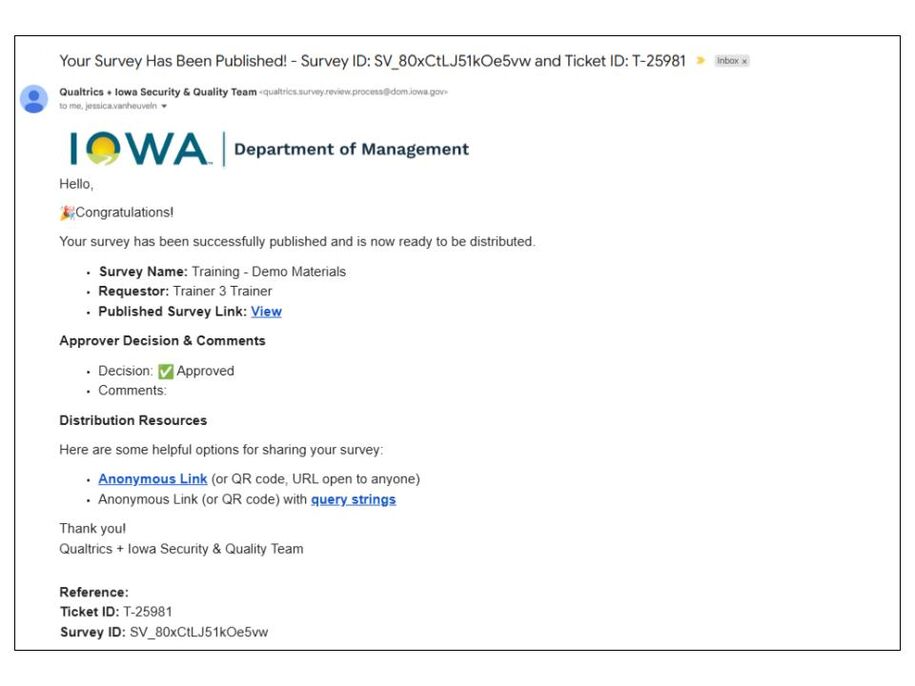The height and width of the screenshot is (686, 915).
Task: Click 'Trainer 3 Trainer' requestor value
Action: click(222, 291)
